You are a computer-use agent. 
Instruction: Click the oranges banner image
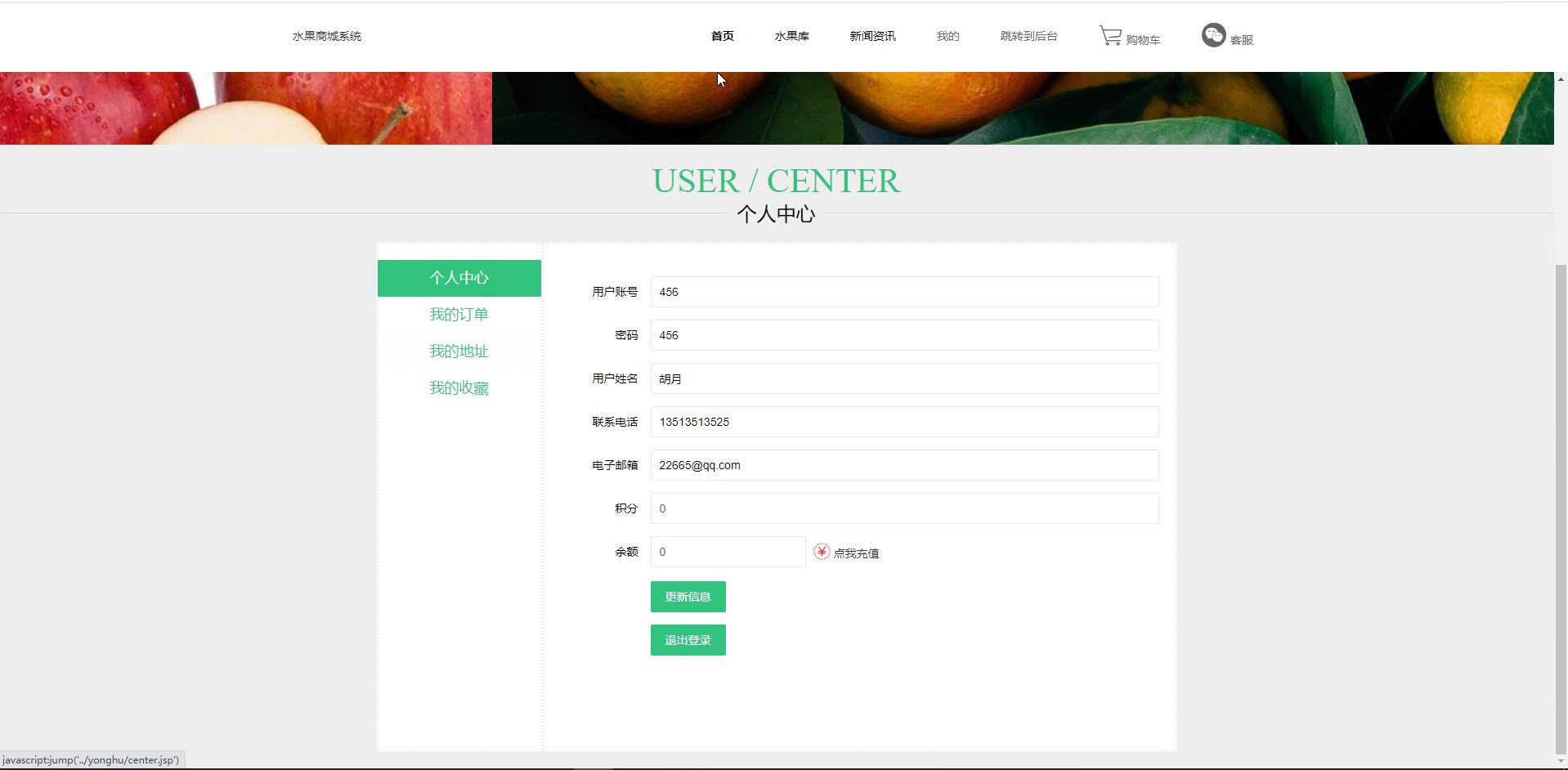(1023, 108)
